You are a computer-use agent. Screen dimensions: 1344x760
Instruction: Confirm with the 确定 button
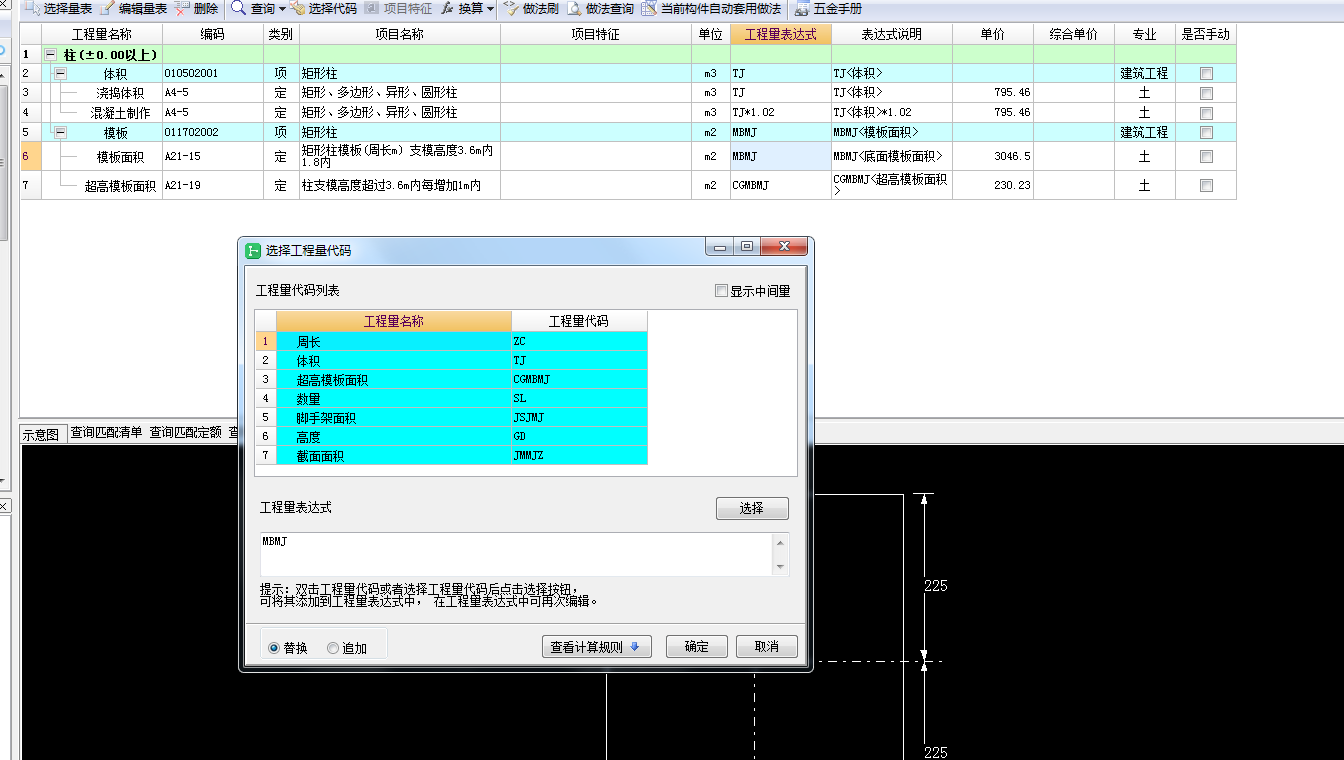pyautogui.click(x=696, y=647)
